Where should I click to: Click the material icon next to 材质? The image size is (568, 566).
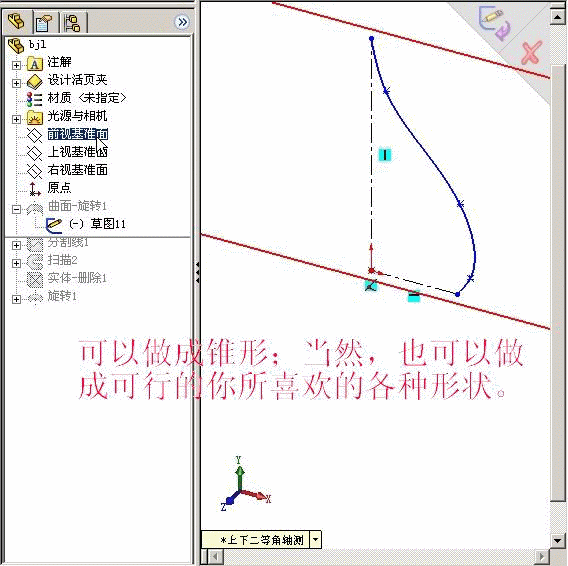[35, 99]
